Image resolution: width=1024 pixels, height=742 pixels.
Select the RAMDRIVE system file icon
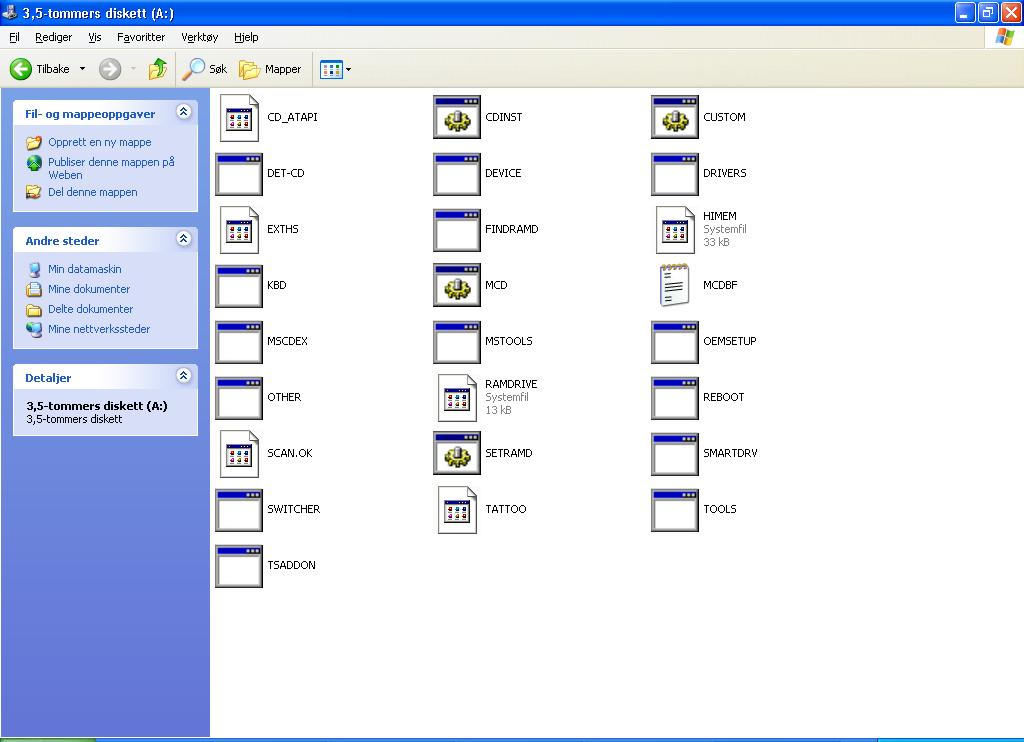pyautogui.click(x=457, y=398)
